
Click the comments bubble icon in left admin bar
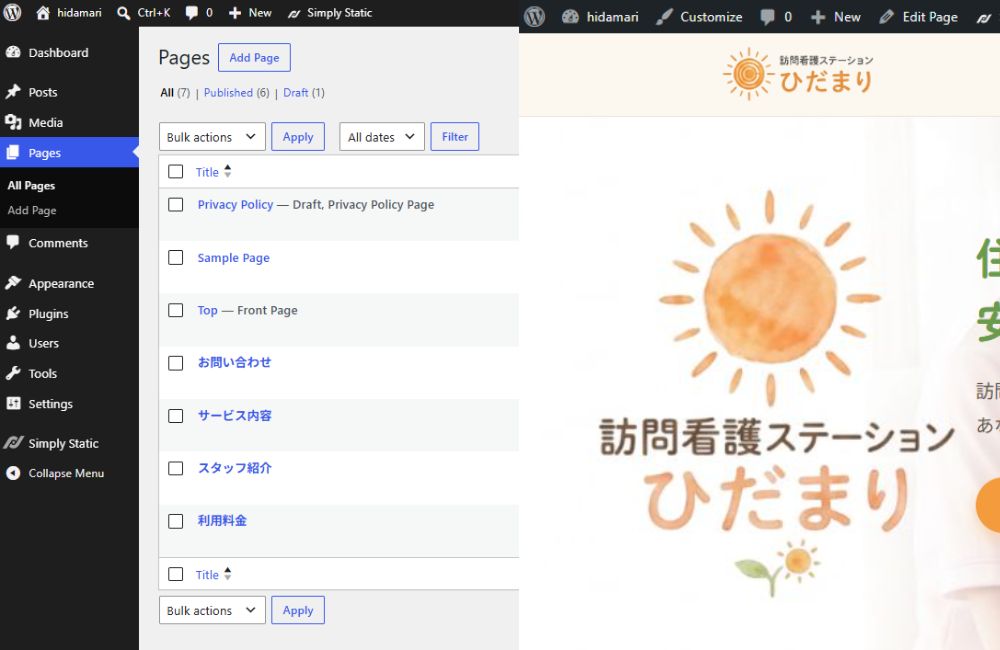pyautogui.click(x=191, y=13)
